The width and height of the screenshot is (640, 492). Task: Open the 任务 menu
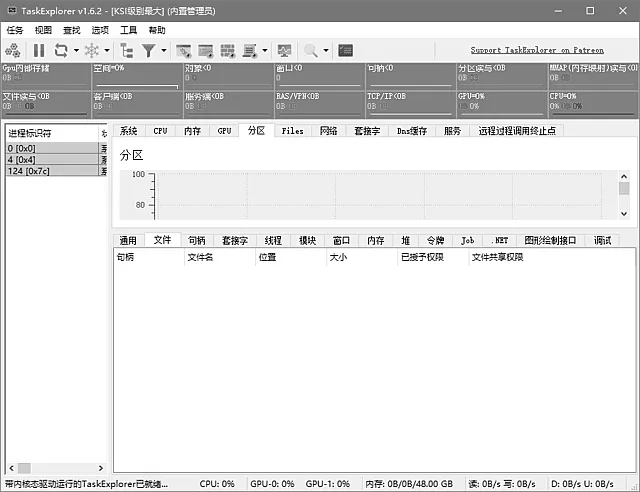pyautogui.click(x=15, y=30)
